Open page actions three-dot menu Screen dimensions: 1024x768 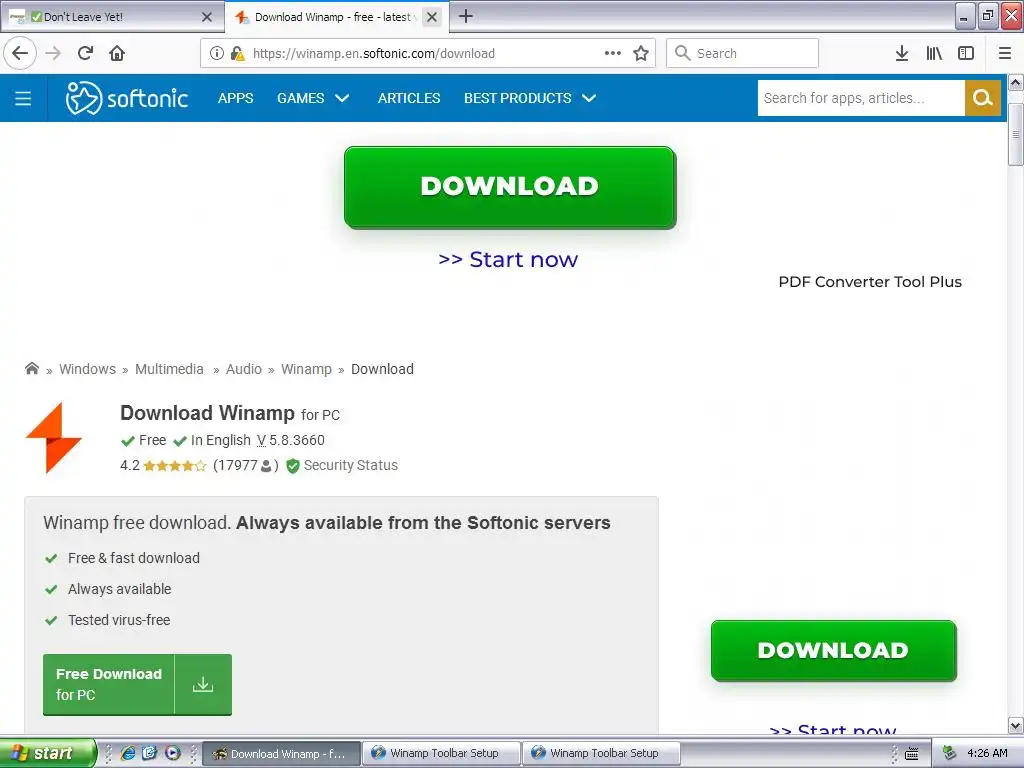click(x=613, y=53)
